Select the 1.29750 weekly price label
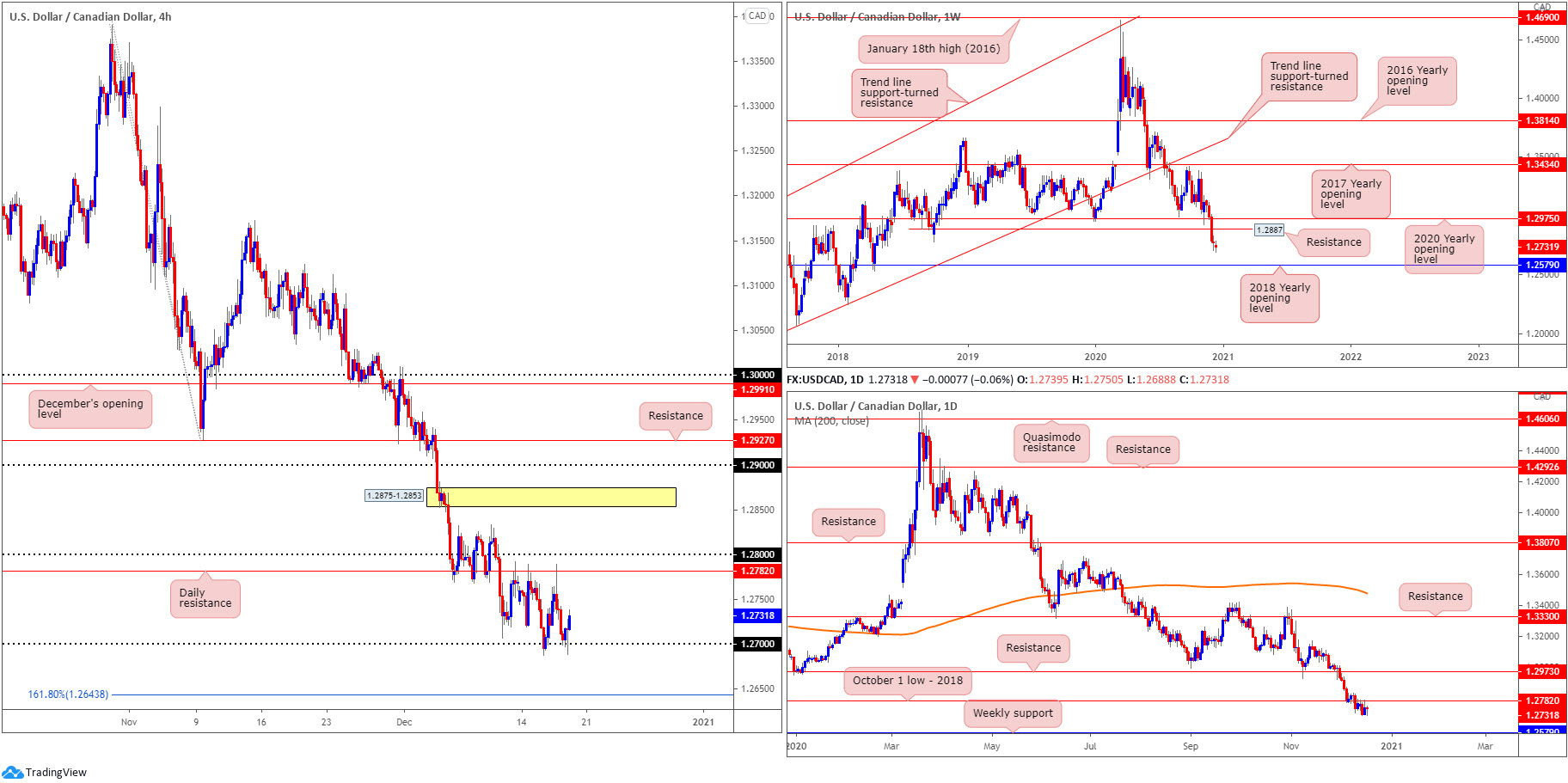The width and height of the screenshot is (1568, 783). pyautogui.click(x=1542, y=218)
